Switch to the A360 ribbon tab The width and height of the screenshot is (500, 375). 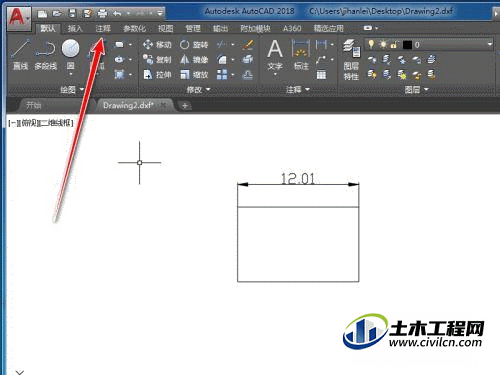coord(292,28)
